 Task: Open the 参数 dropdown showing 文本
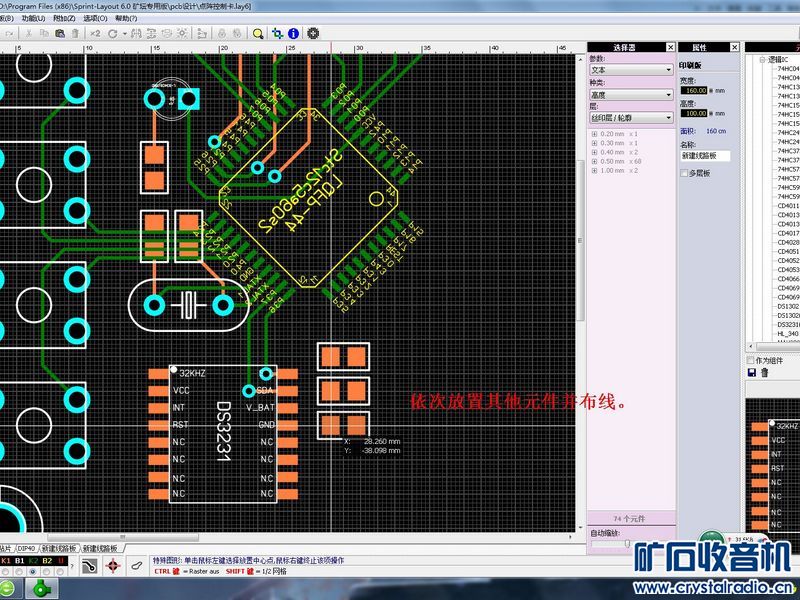(x=632, y=70)
